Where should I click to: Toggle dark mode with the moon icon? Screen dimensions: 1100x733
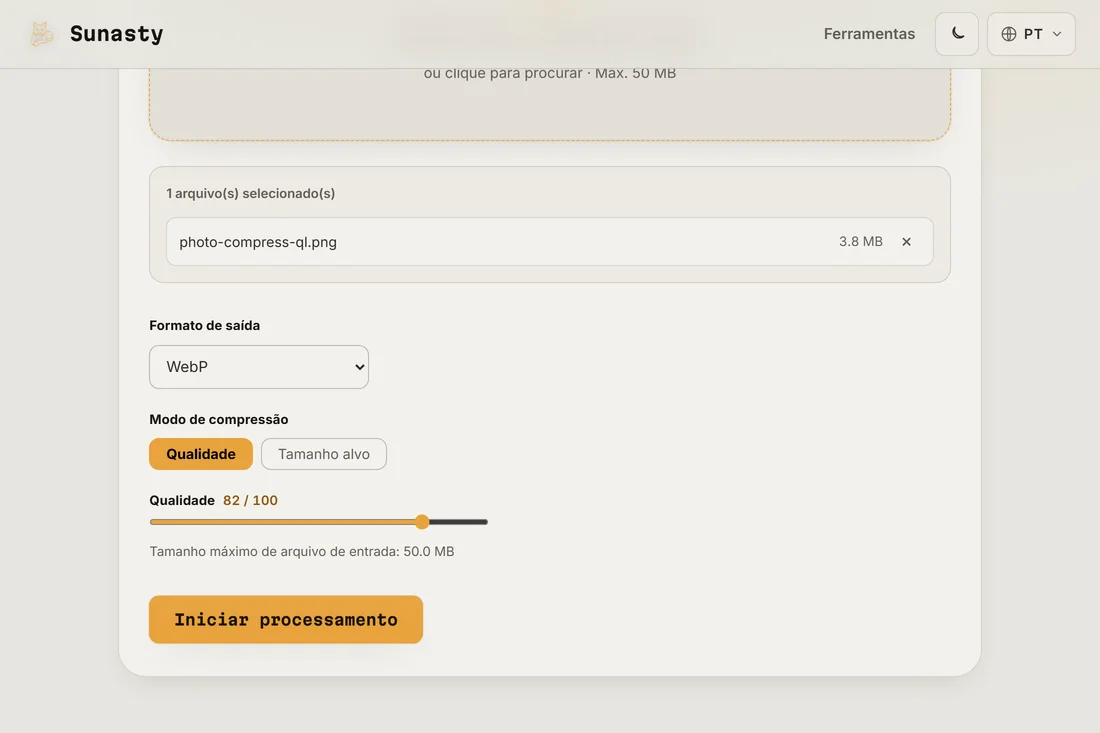[x=957, y=34]
